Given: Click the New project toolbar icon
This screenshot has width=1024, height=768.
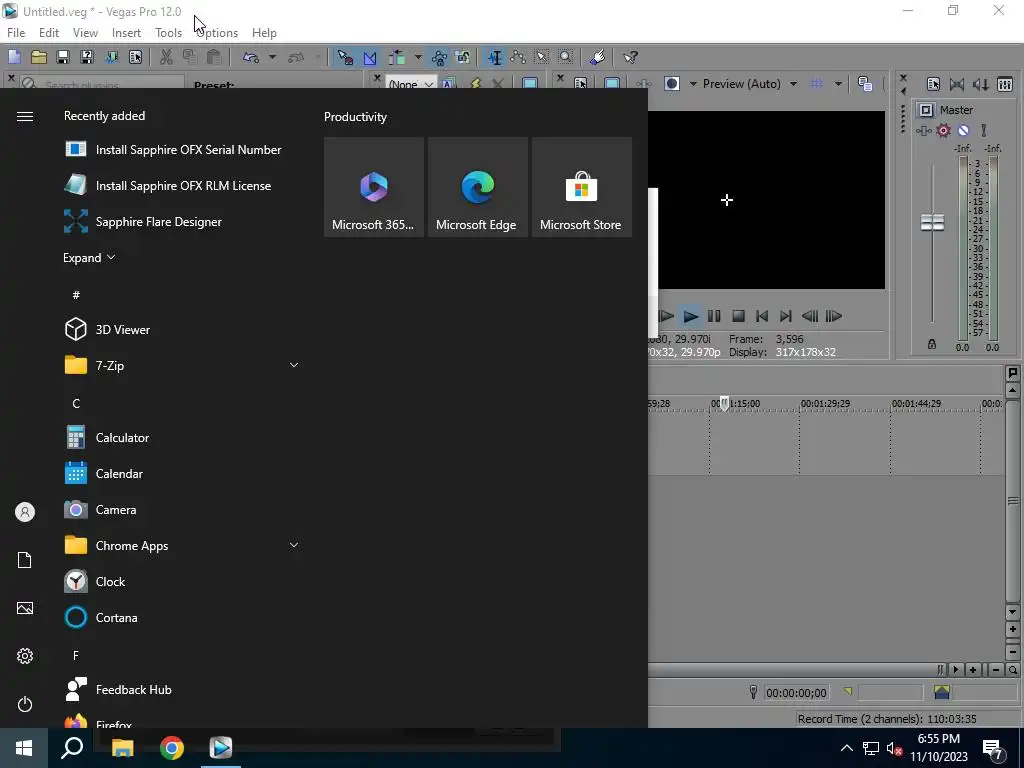Looking at the screenshot, I should click(14, 57).
